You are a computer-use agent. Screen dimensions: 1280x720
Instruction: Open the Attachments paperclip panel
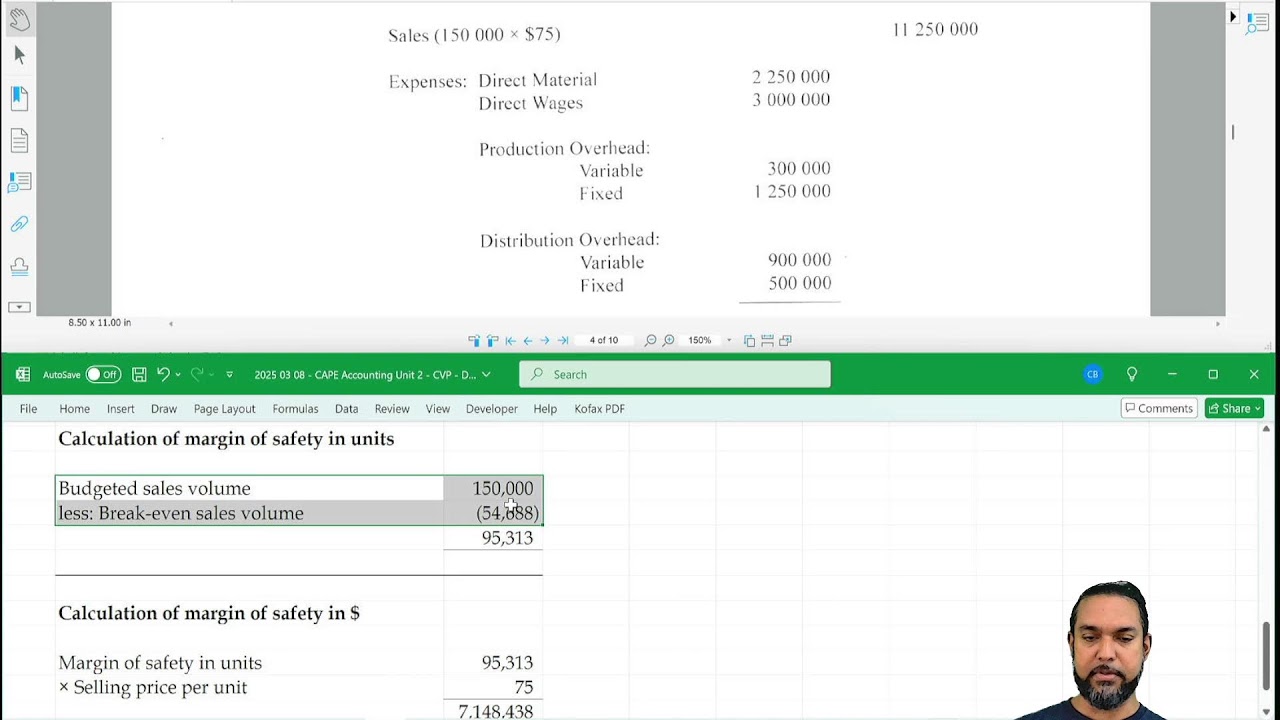[19, 224]
